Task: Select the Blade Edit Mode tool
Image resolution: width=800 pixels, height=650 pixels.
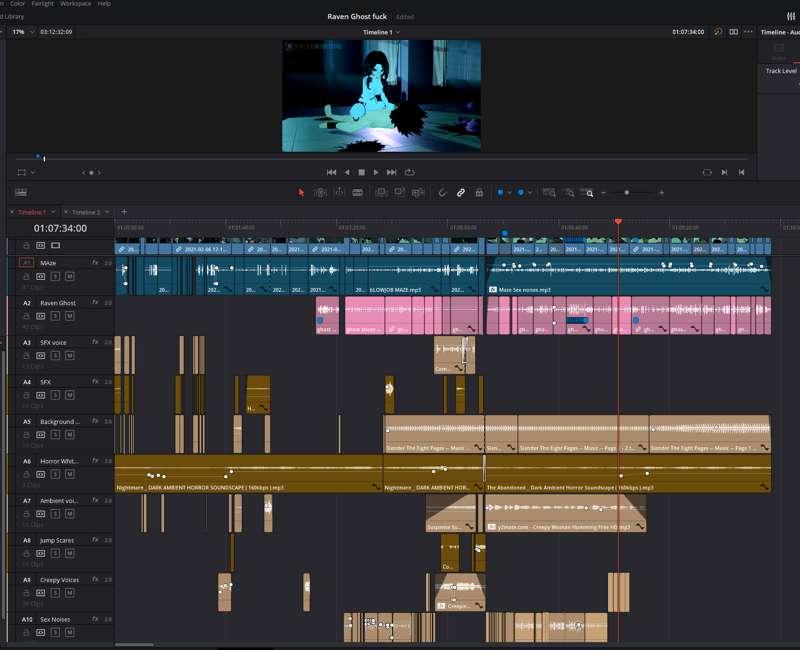Action: click(x=358, y=192)
